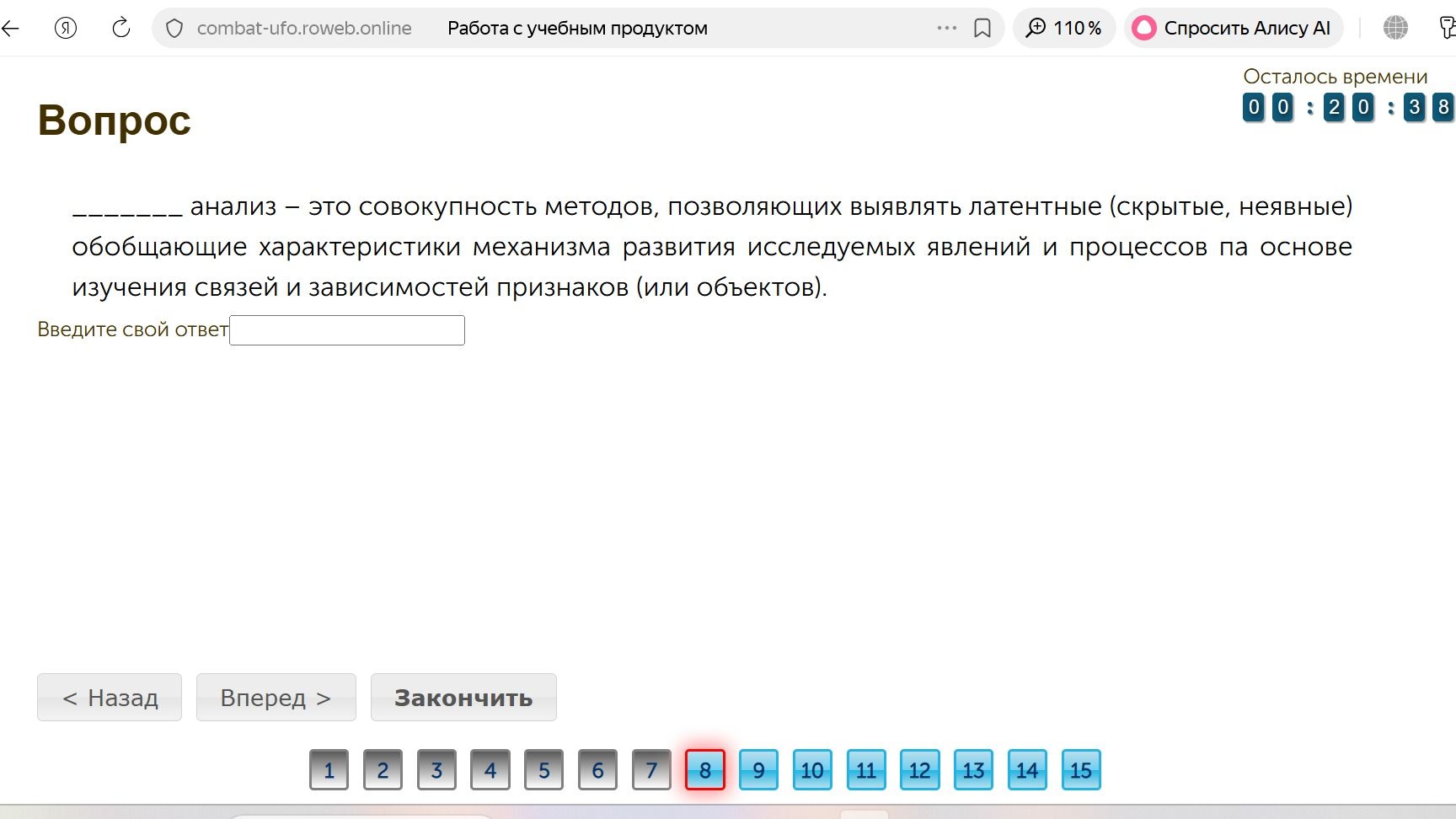The image size is (1456, 819).
Task: Finish the test with Закончить button
Action: (x=463, y=698)
